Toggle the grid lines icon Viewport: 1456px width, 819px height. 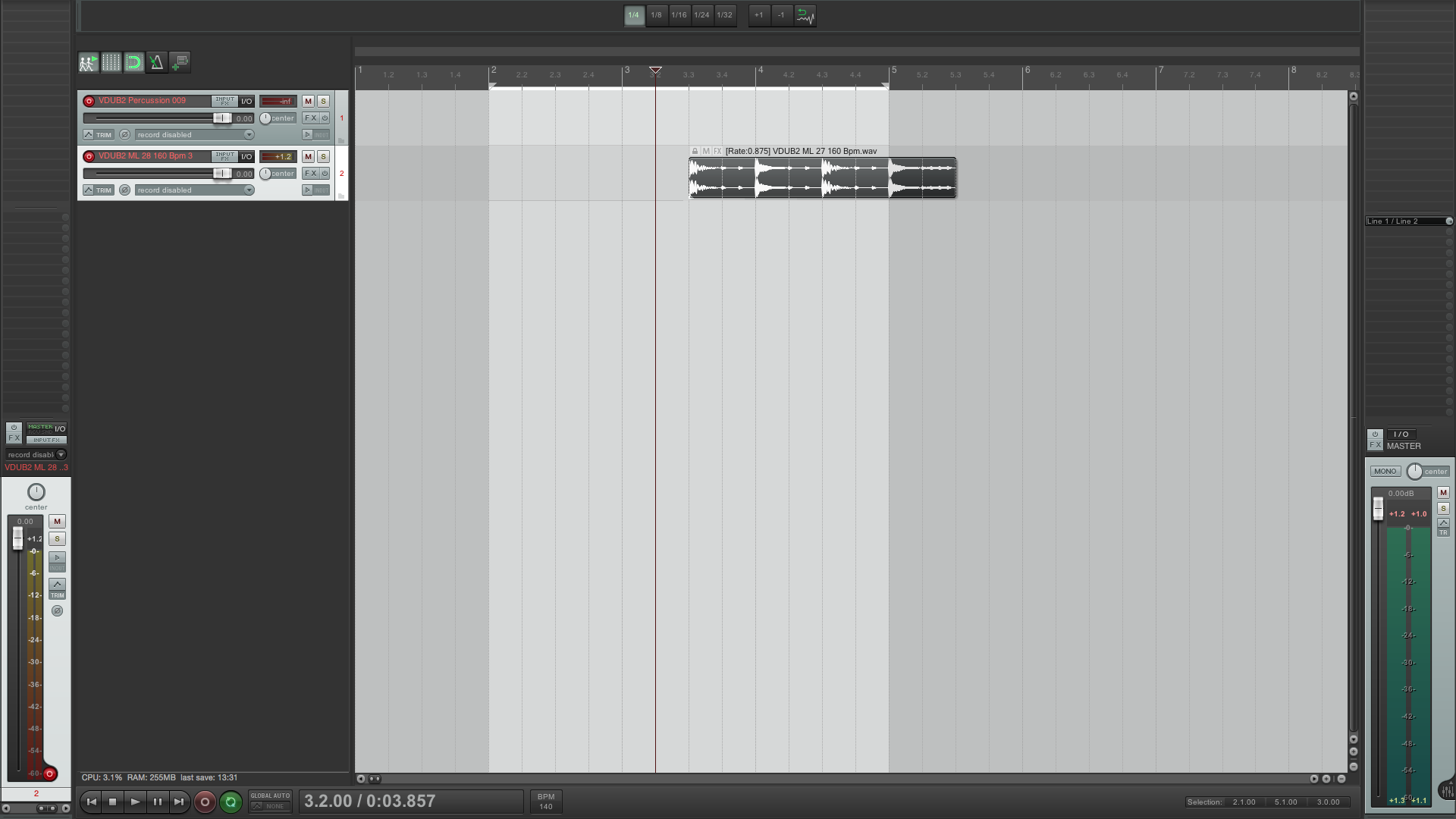[111, 63]
